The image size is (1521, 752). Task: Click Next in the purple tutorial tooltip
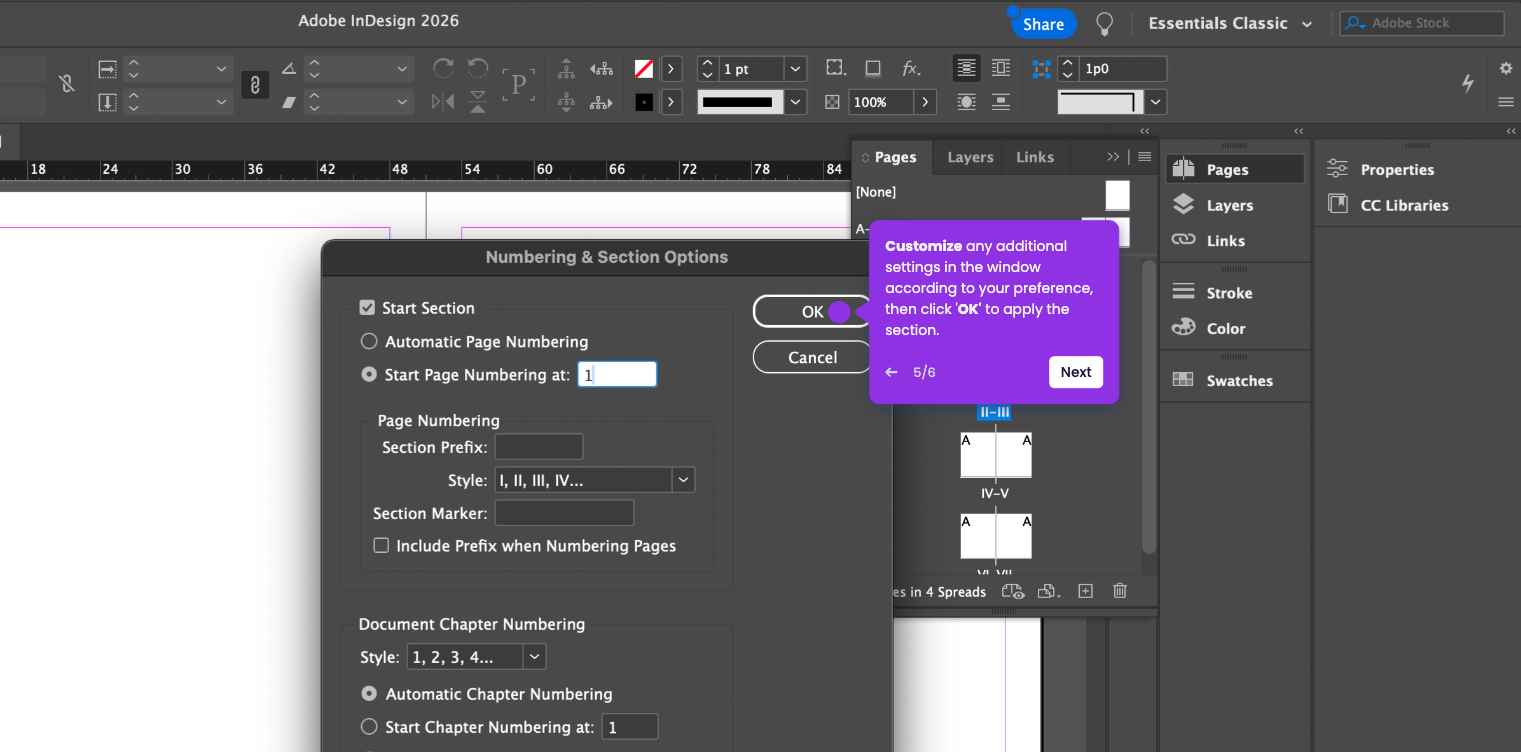[x=1075, y=372]
